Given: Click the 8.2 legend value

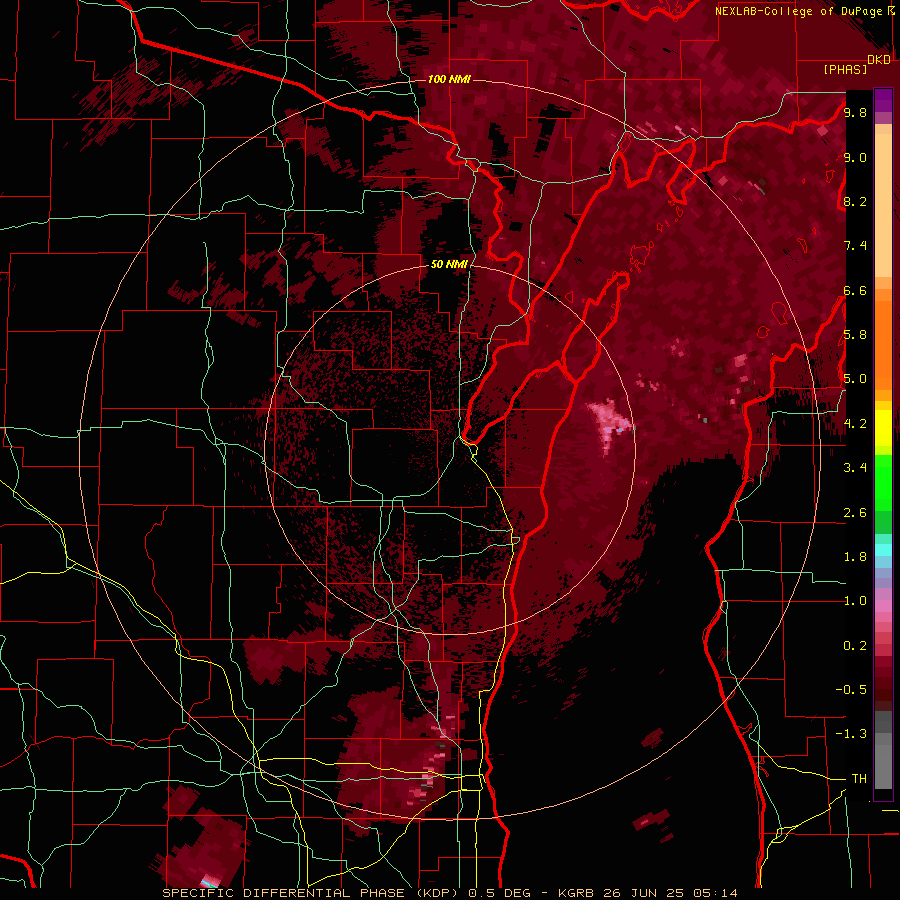Looking at the screenshot, I should pos(855,201).
